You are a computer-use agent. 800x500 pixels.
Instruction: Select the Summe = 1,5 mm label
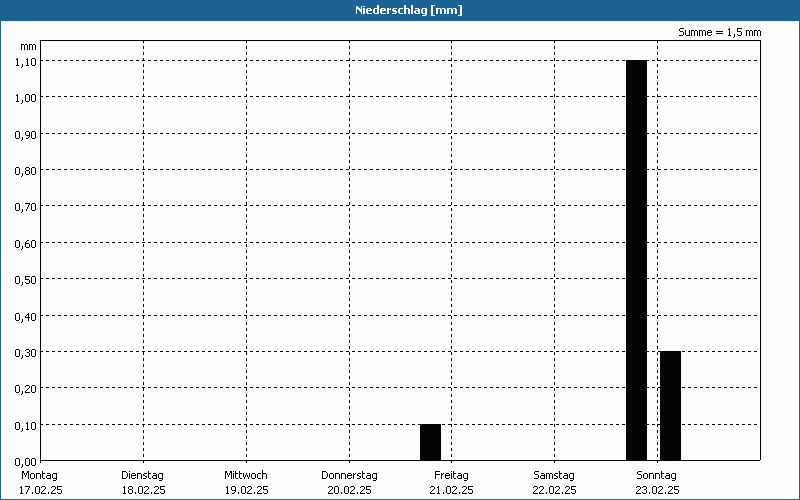tap(719, 32)
